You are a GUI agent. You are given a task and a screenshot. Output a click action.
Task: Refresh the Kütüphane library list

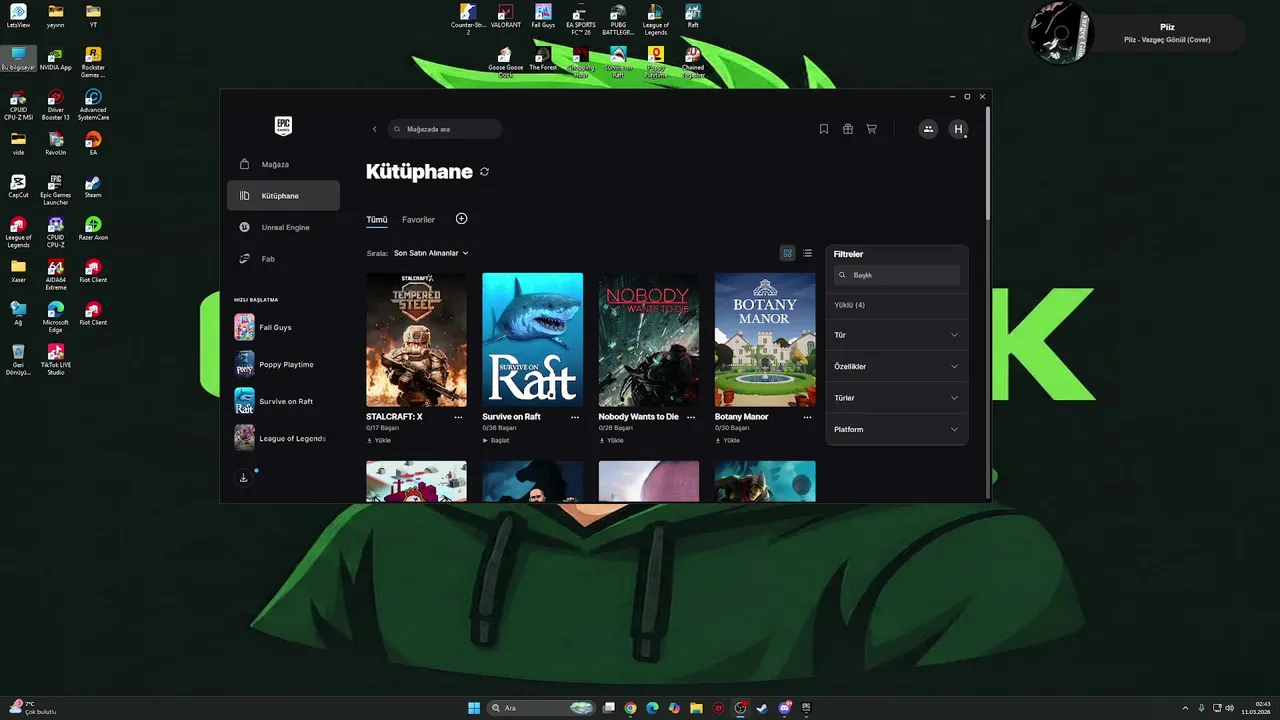(x=484, y=172)
